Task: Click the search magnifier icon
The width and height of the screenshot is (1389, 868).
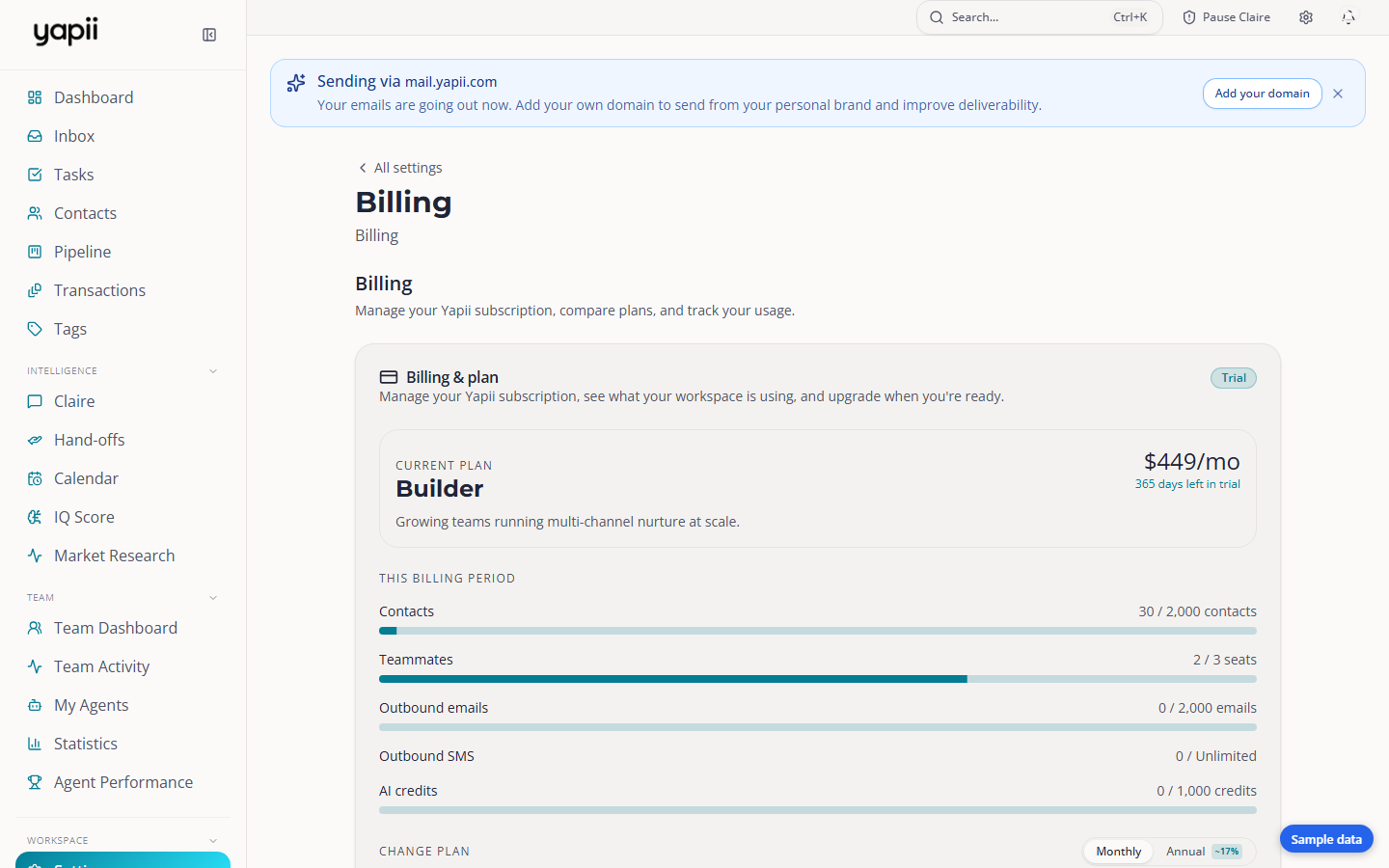Action: point(937,17)
